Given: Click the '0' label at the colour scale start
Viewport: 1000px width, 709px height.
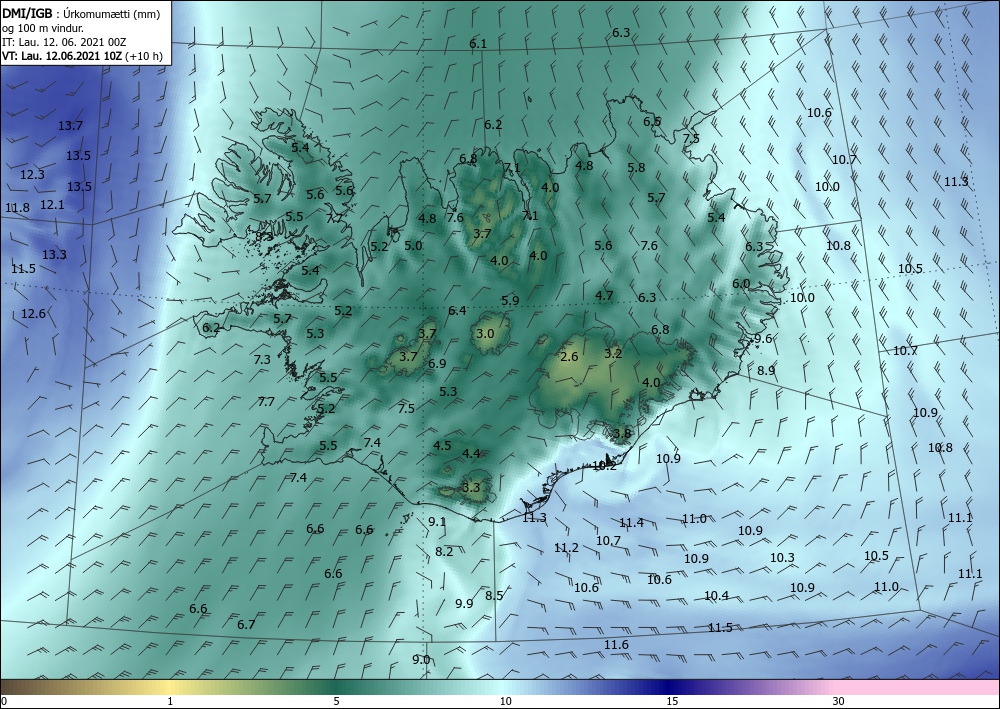Looking at the screenshot, I should [x=4, y=701].
